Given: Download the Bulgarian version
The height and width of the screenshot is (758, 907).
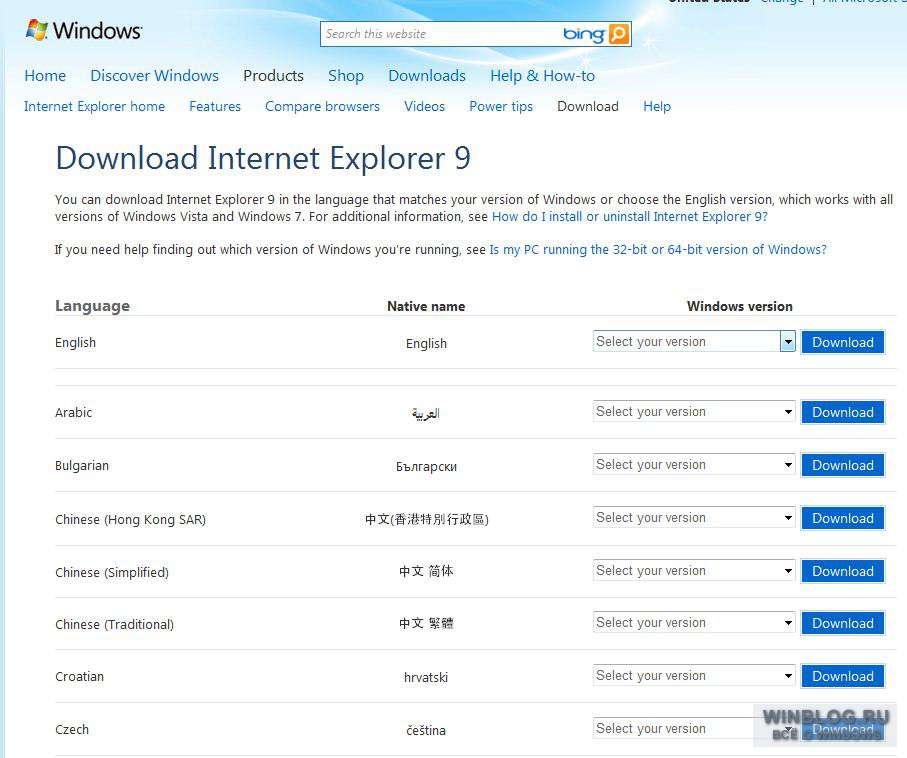Looking at the screenshot, I should coord(843,465).
